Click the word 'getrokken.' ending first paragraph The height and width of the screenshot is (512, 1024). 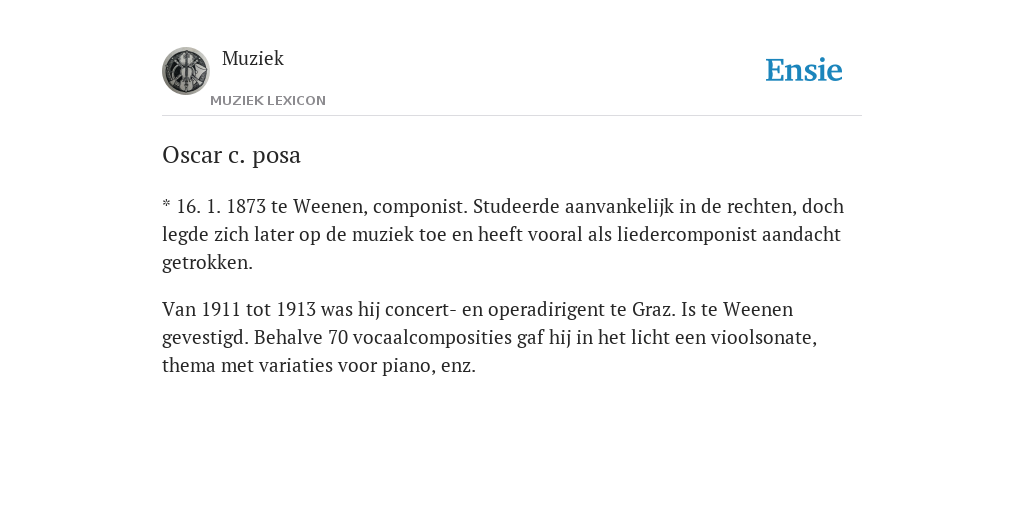(x=207, y=263)
